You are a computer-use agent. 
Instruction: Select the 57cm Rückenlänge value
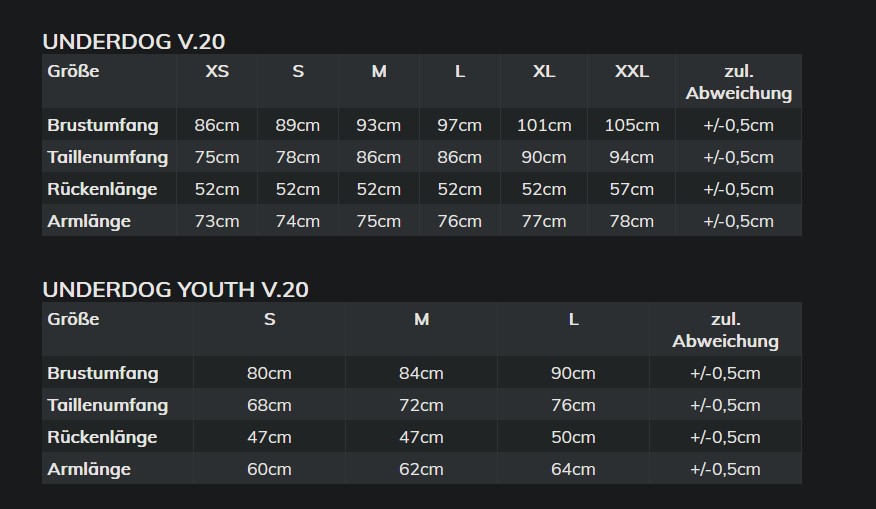(x=632, y=189)
